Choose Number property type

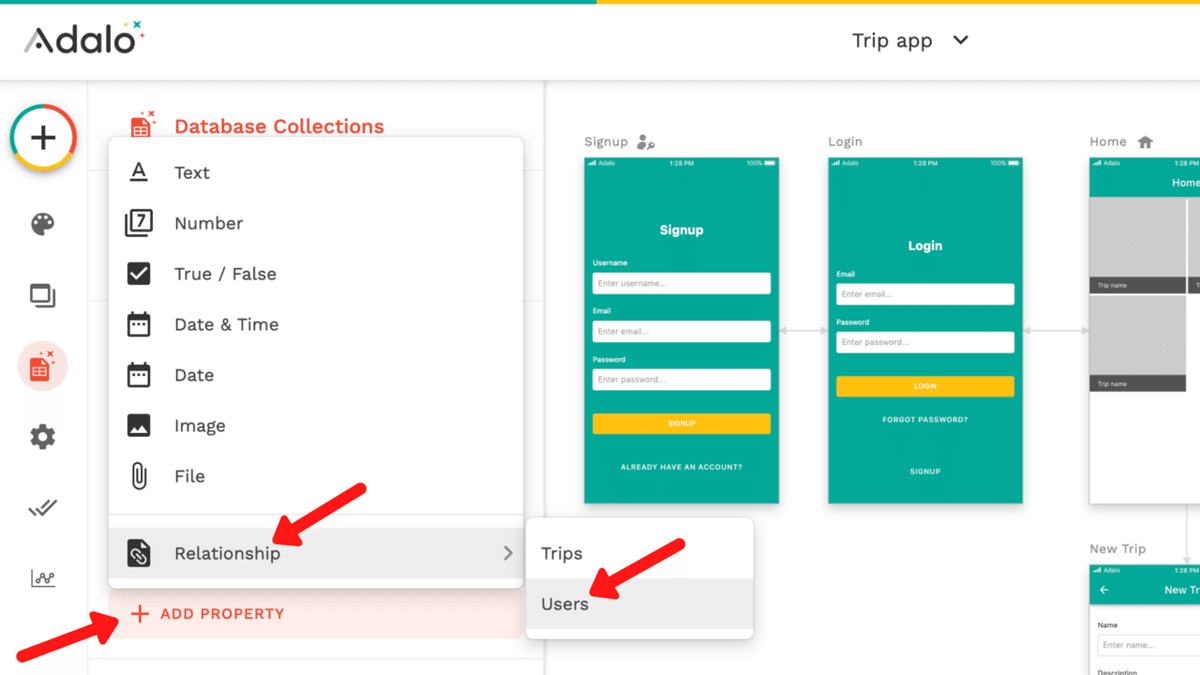[316, 223]
